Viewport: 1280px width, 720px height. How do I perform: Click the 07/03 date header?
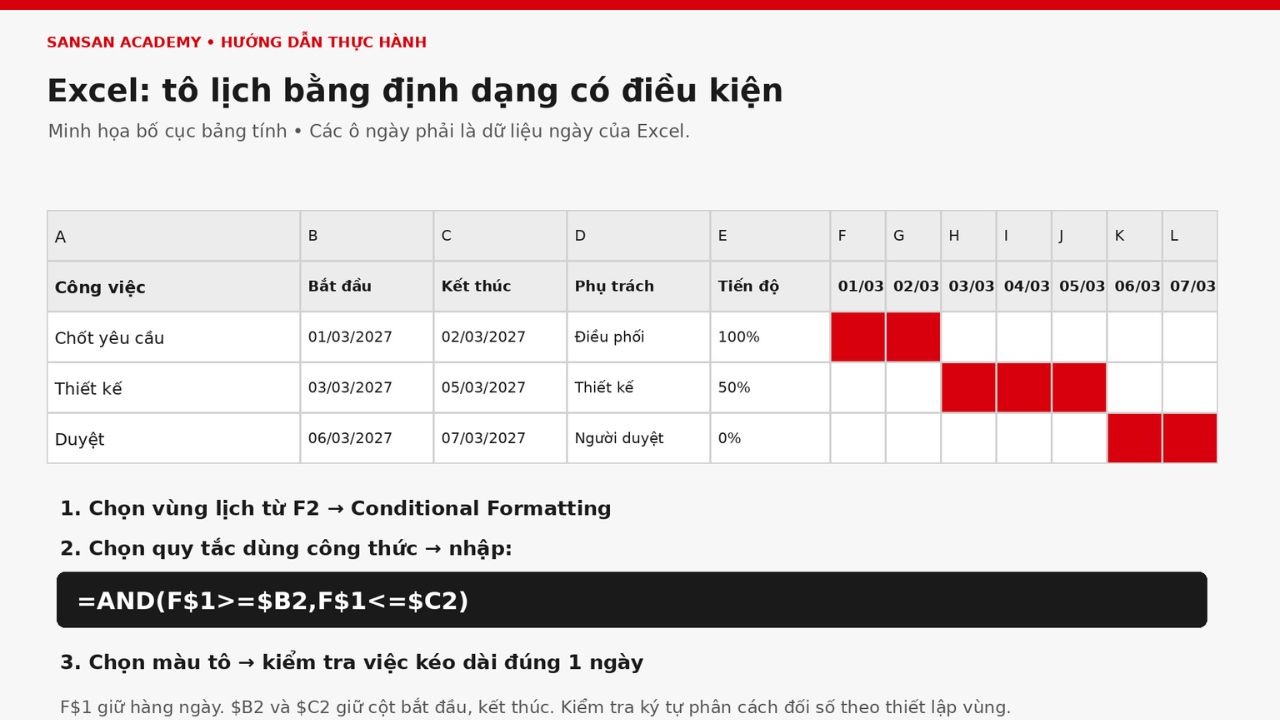coord(1190,287)
